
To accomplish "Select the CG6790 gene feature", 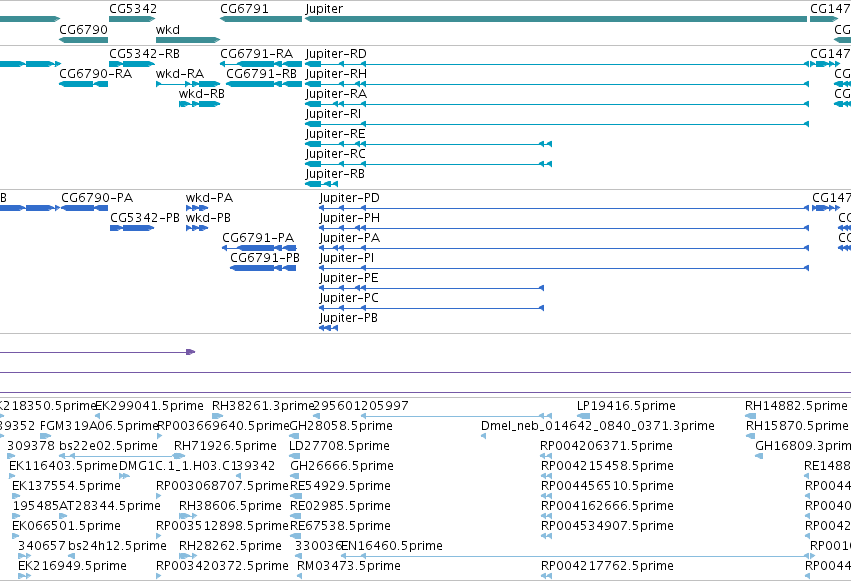I will click(84, 40).
